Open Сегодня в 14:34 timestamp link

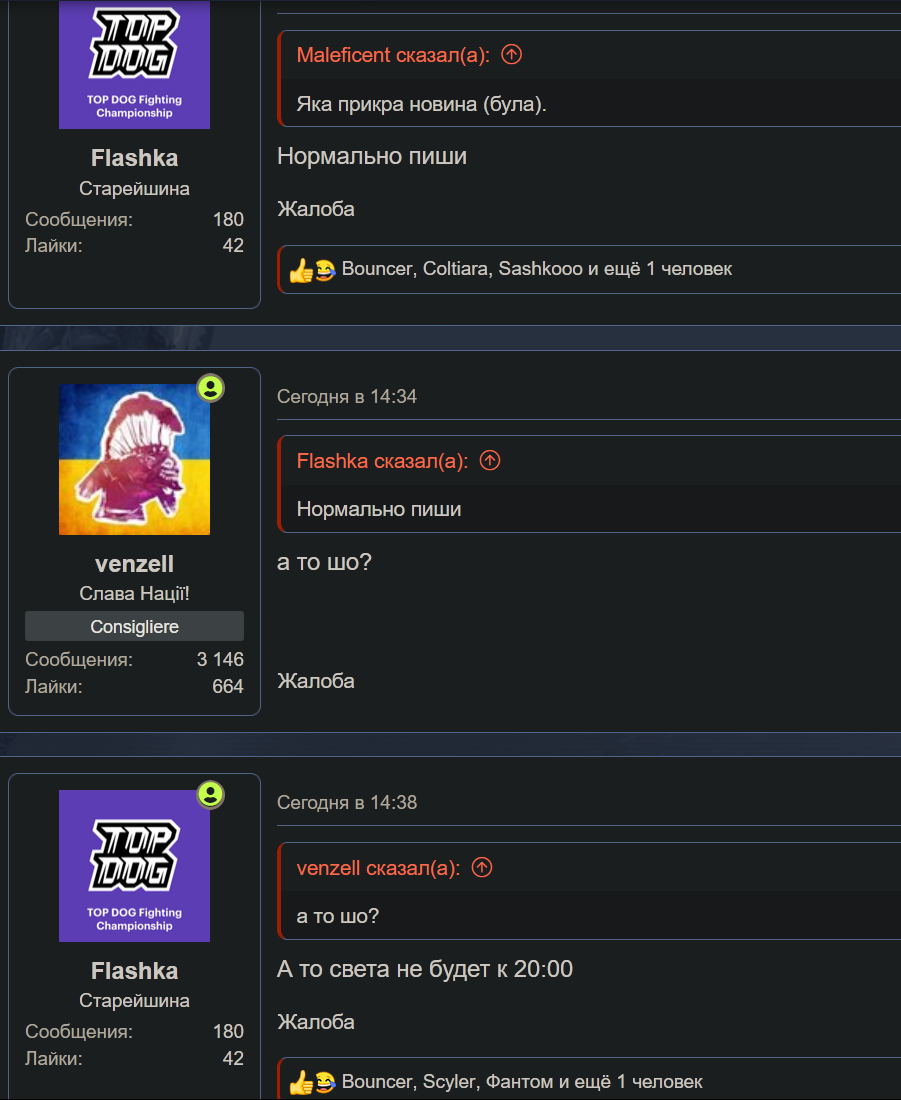coord(347,396)
